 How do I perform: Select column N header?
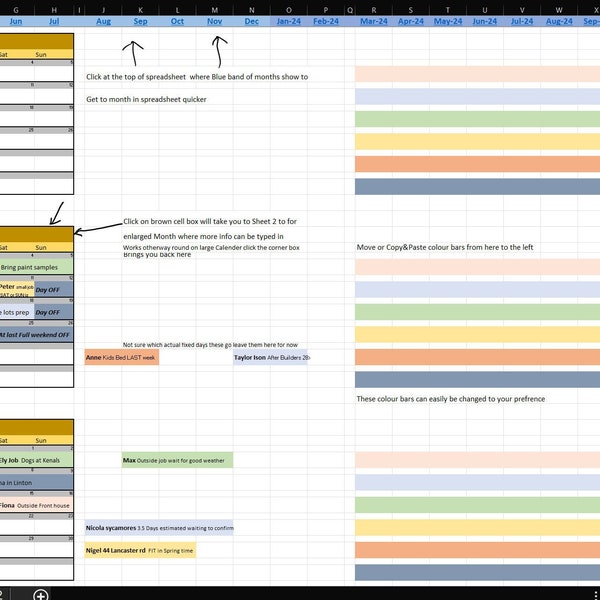point(251,10)
